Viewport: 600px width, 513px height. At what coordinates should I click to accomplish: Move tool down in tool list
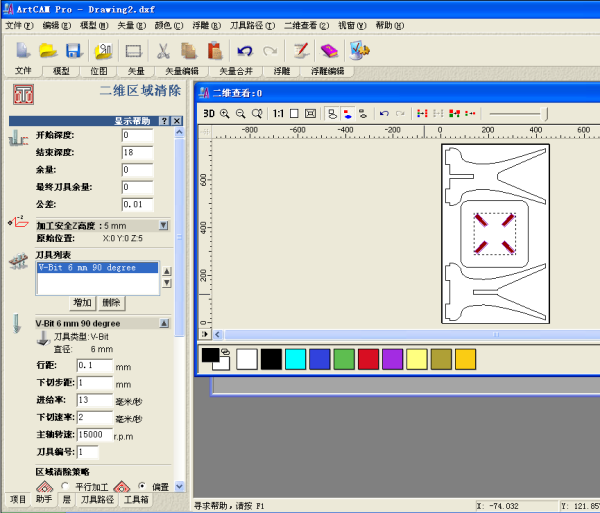tap(167, 283)
